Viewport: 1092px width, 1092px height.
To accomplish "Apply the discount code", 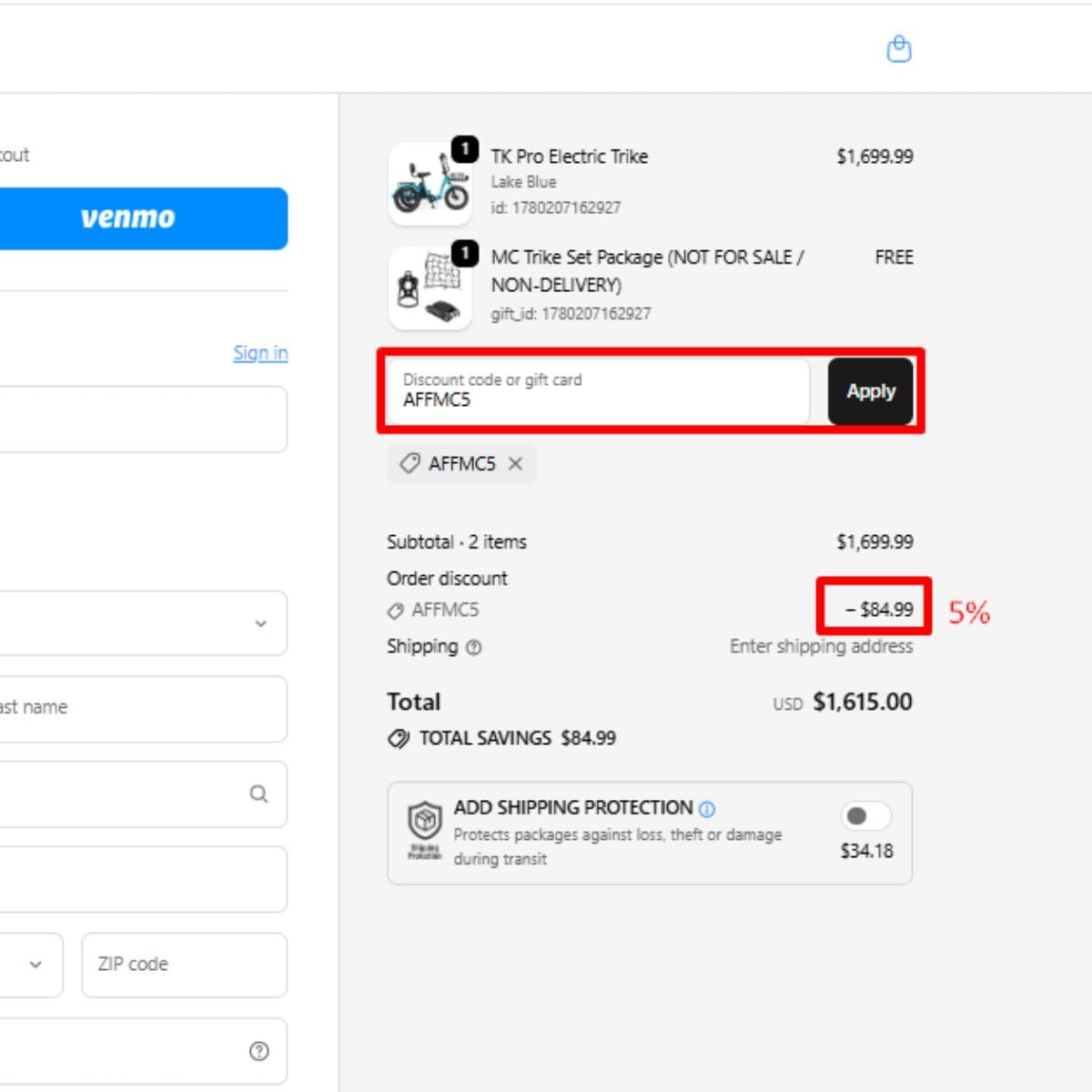I will (871, 391).
